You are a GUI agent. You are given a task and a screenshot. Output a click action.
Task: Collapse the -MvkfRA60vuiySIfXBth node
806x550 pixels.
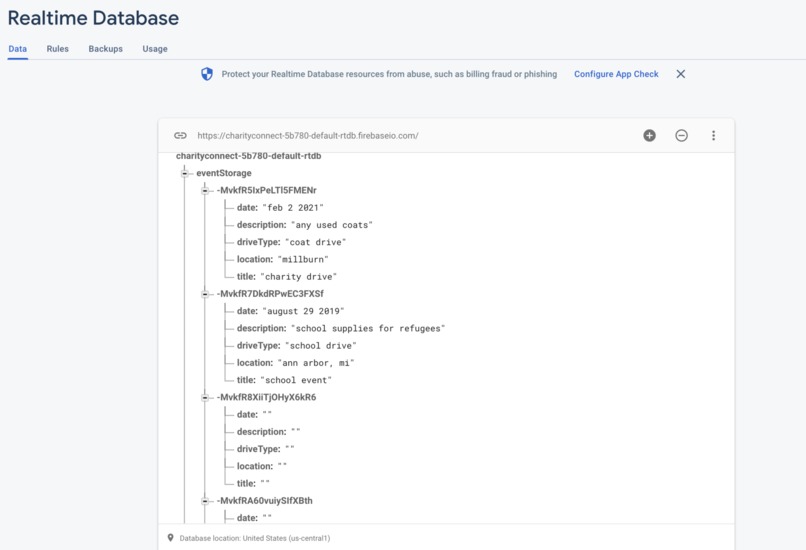(x=205, y=501)
